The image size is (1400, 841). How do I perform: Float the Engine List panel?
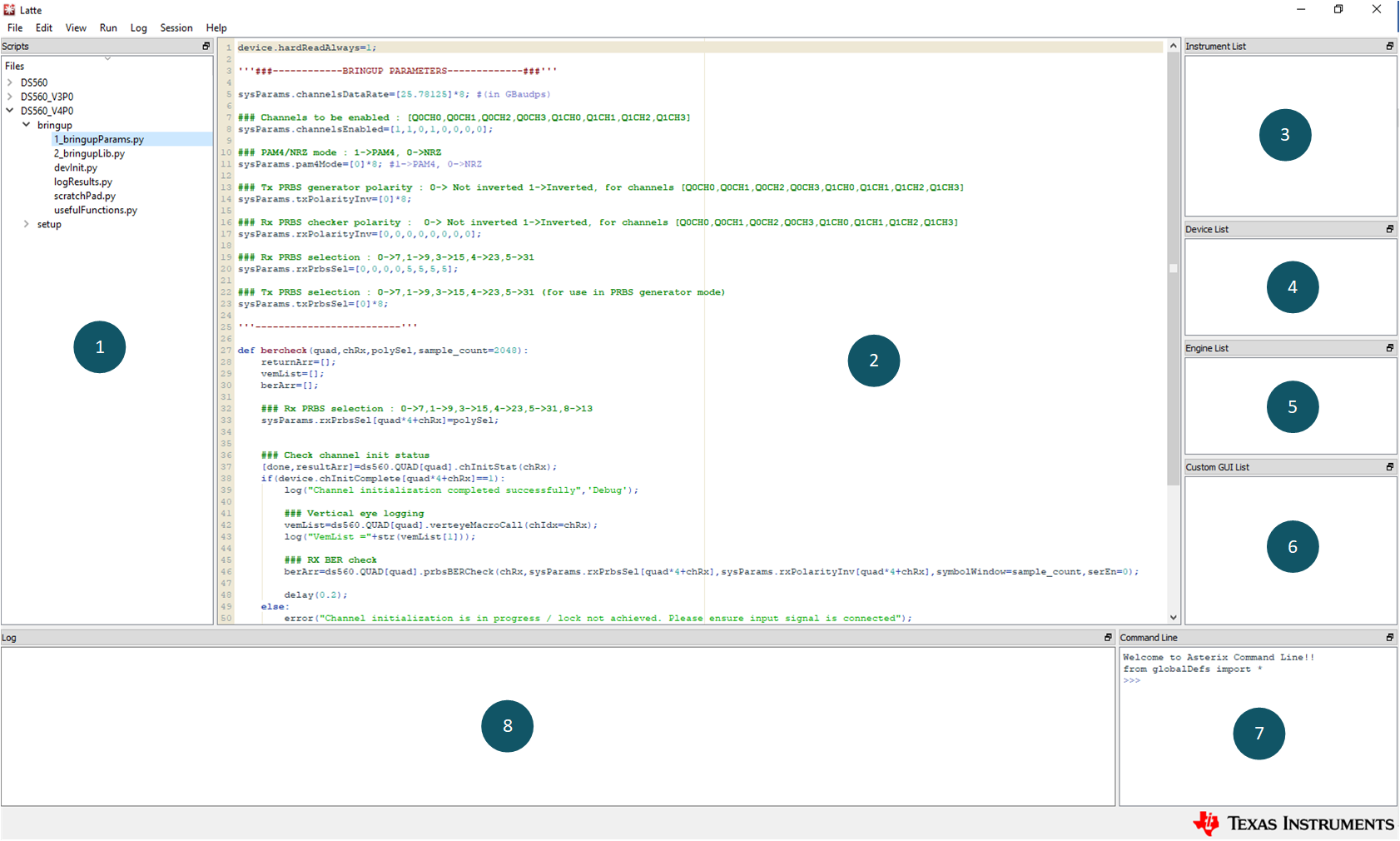pyautogui.click(x=1389, y=347)
